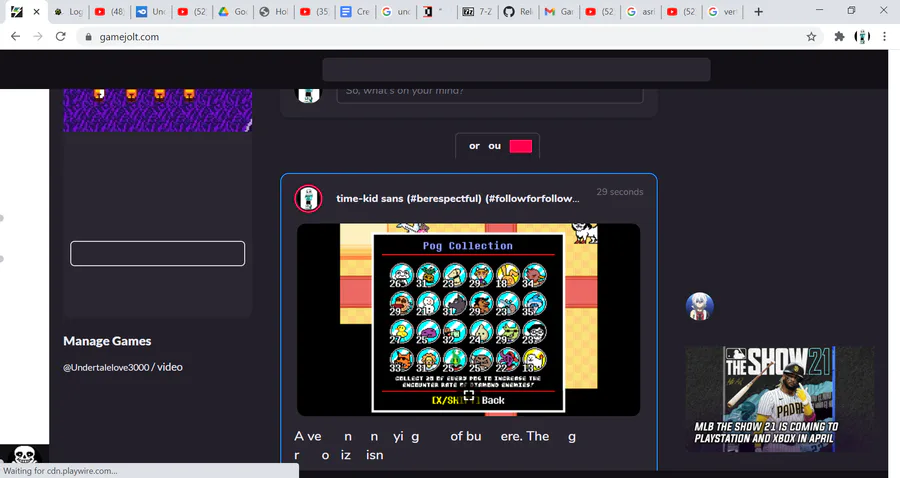
Task: Switch to the YouTube '(35' tab
Action: (315, 11)
